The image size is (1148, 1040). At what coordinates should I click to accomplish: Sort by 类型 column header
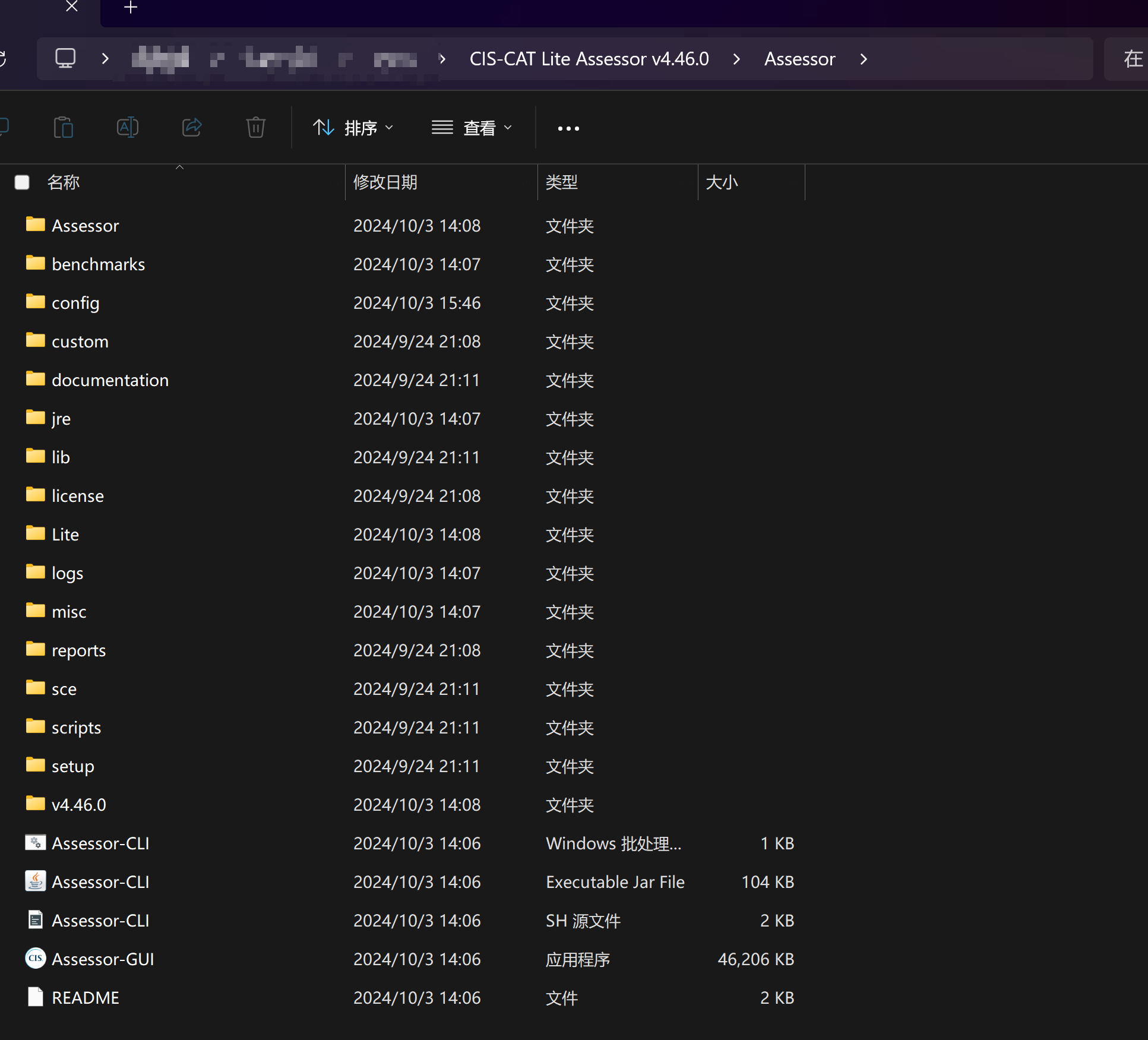(562, 182)
